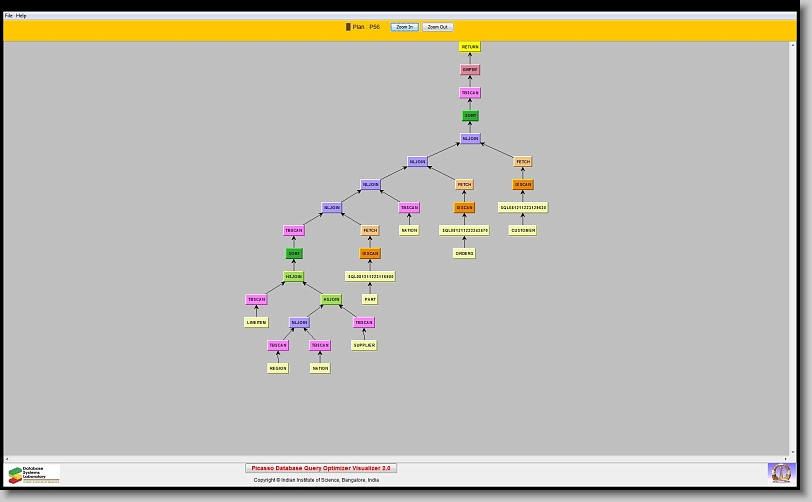This screenshot has height=502, width=812.
Task: Select the HSJOIN node directly above SUPPLIER branch
Action: (331, 299)
